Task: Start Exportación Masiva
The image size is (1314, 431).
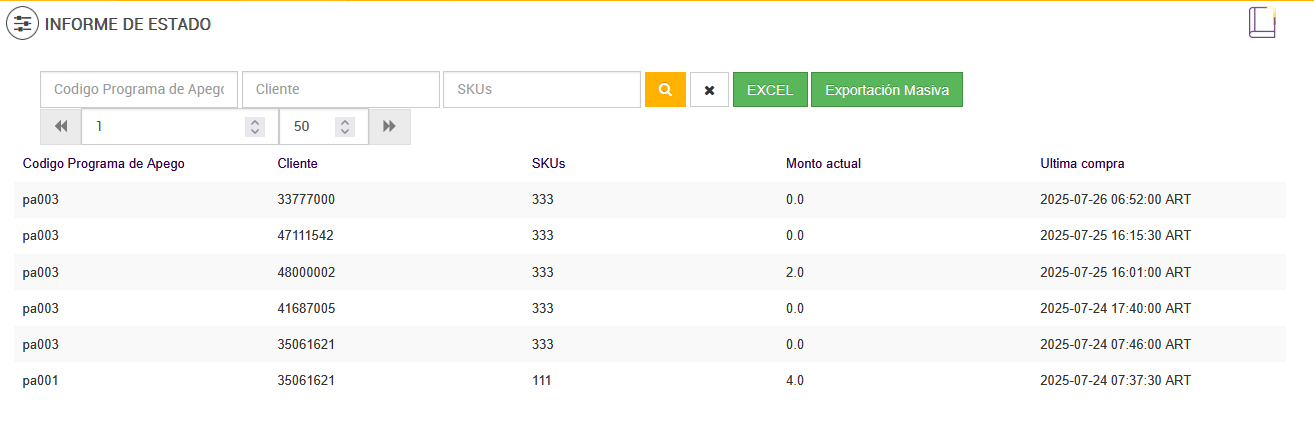Action: click(886, 89)
